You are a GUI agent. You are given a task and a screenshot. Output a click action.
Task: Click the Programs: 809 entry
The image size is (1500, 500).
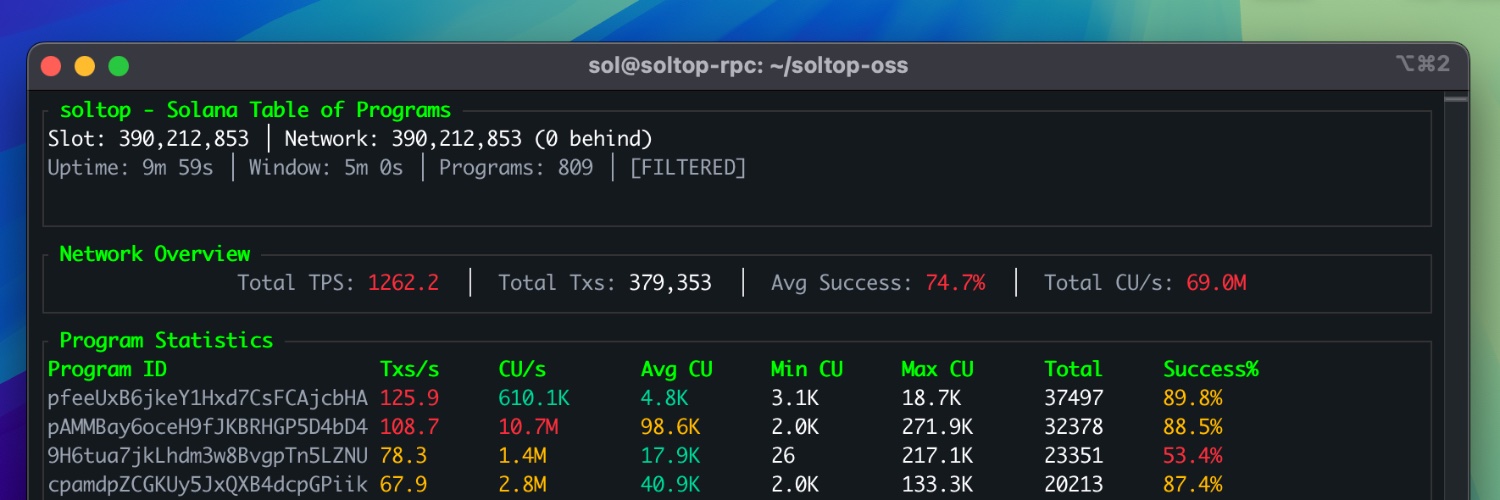pyautogui.click(x=516, y=167)
